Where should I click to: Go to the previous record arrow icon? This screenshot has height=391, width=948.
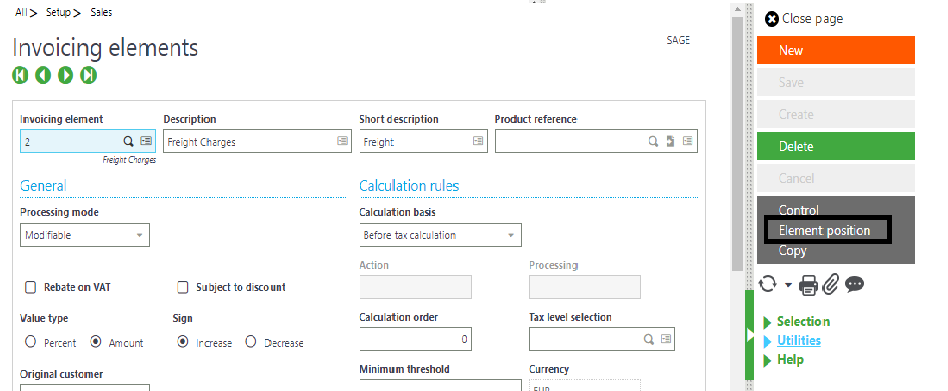point(43,76)
